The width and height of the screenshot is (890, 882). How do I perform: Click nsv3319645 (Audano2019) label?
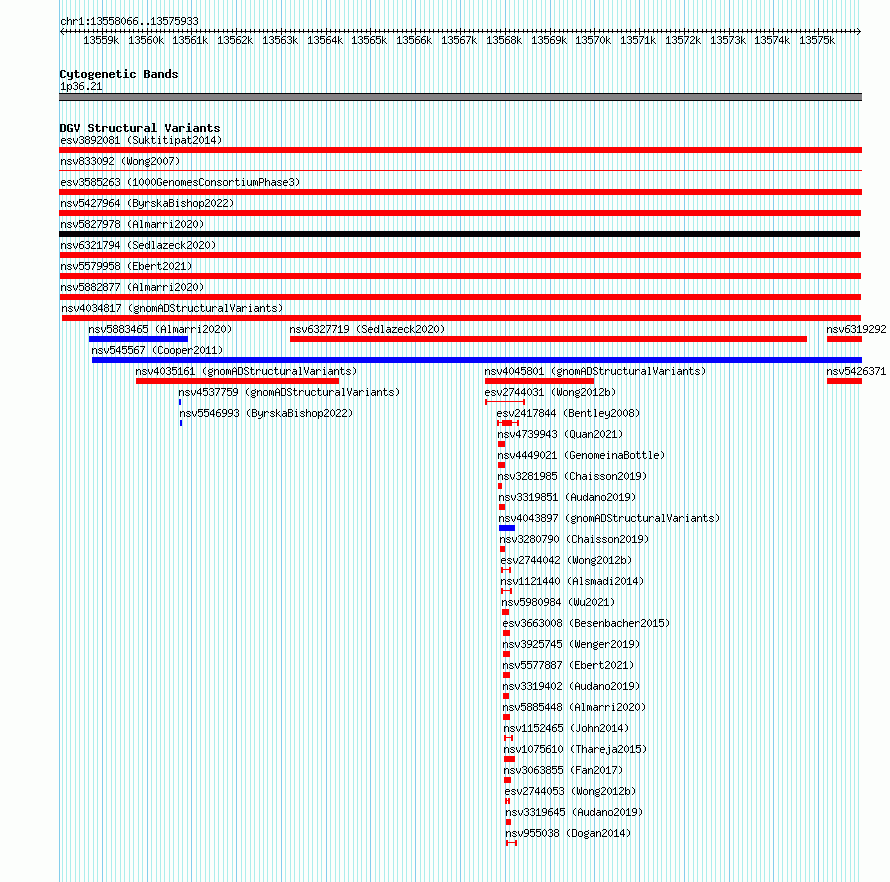tap(574, 812)
